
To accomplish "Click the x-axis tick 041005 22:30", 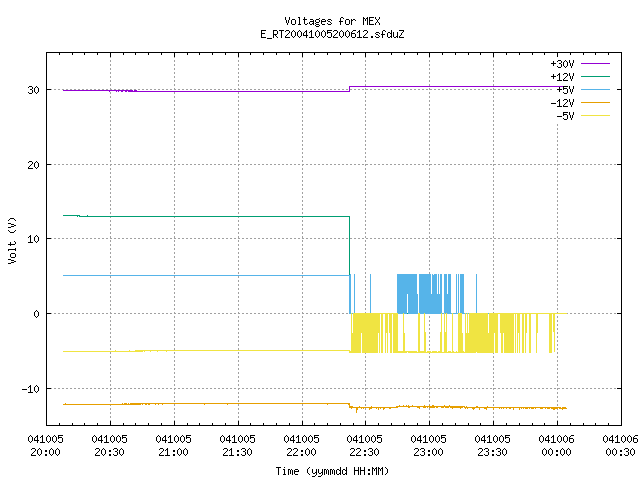I will [364, 446].
